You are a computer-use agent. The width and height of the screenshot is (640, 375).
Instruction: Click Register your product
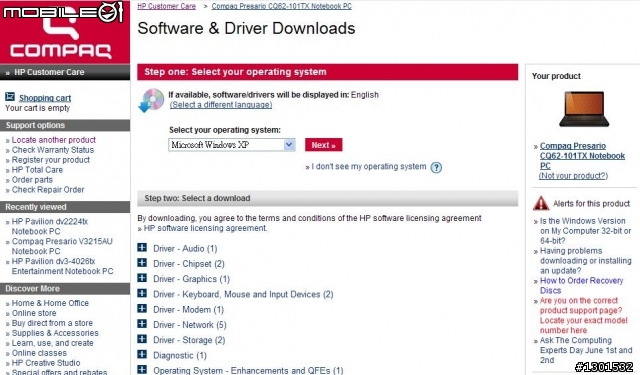click(x=51, y=160)
